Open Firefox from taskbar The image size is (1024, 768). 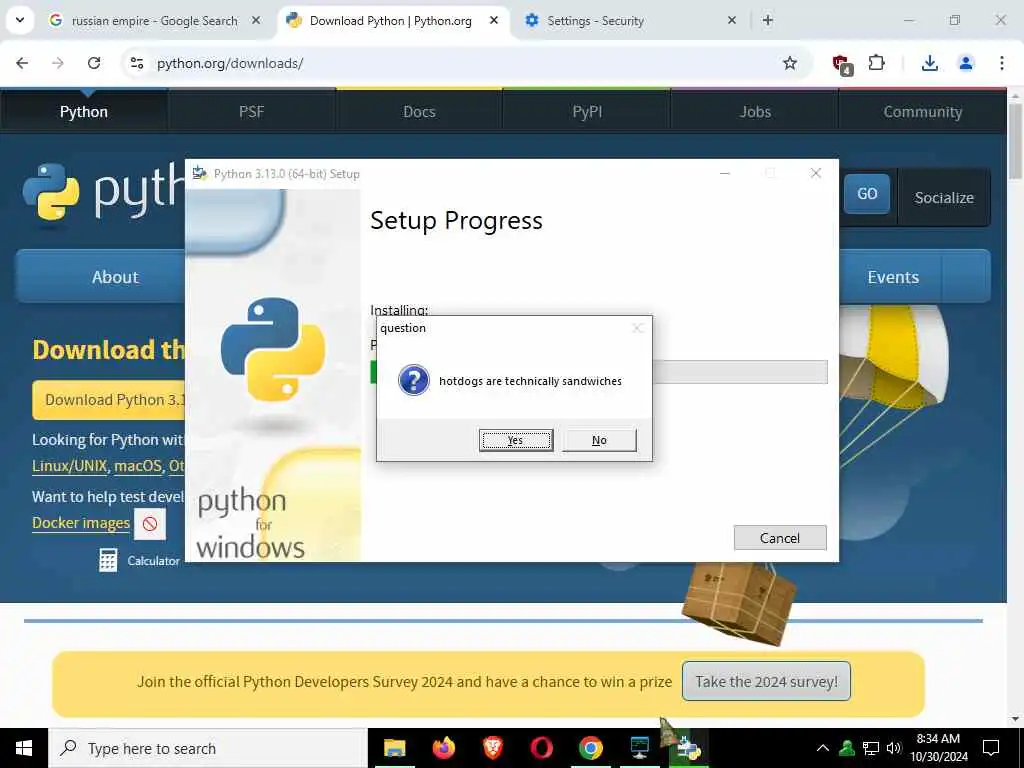coord(443,748)
